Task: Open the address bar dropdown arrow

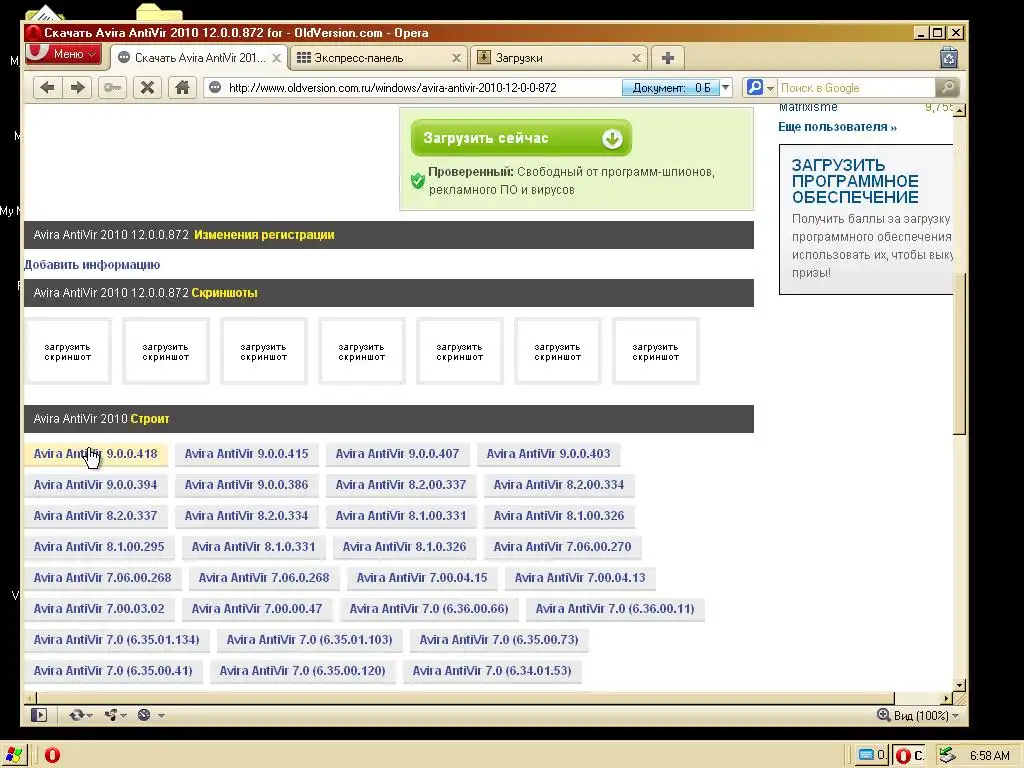Action: click(x=726, y=88)
